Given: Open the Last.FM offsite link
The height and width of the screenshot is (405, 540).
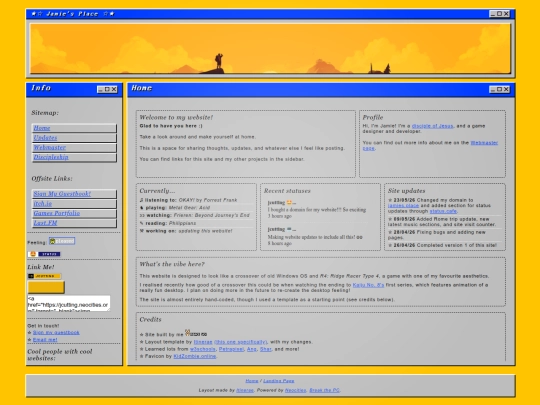Looking at the screenshot, I should [x=74, y=223].
